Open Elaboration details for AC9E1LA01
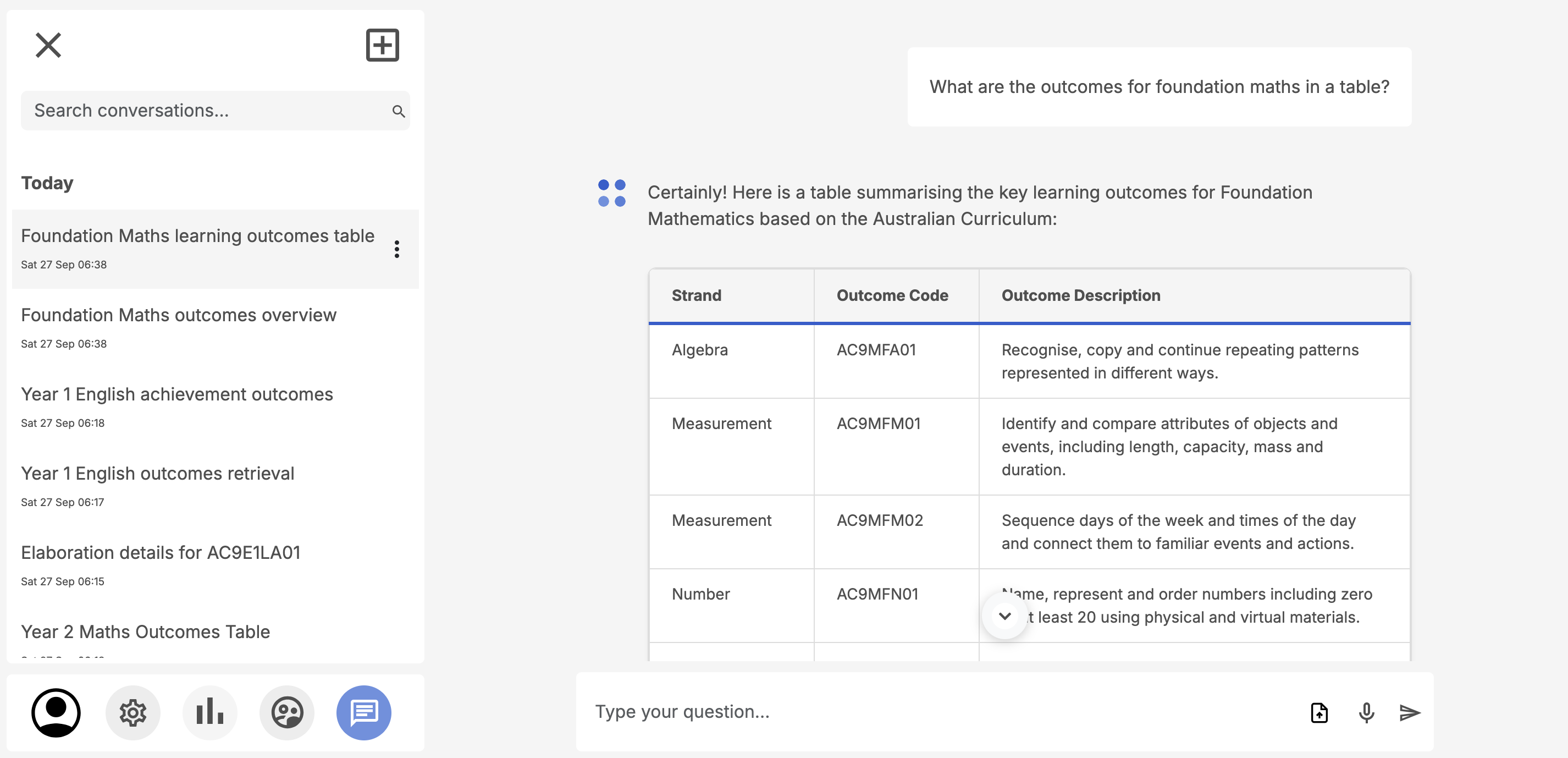The width and height of the screenshot is (1568, 758). click(x=160, y=552)
